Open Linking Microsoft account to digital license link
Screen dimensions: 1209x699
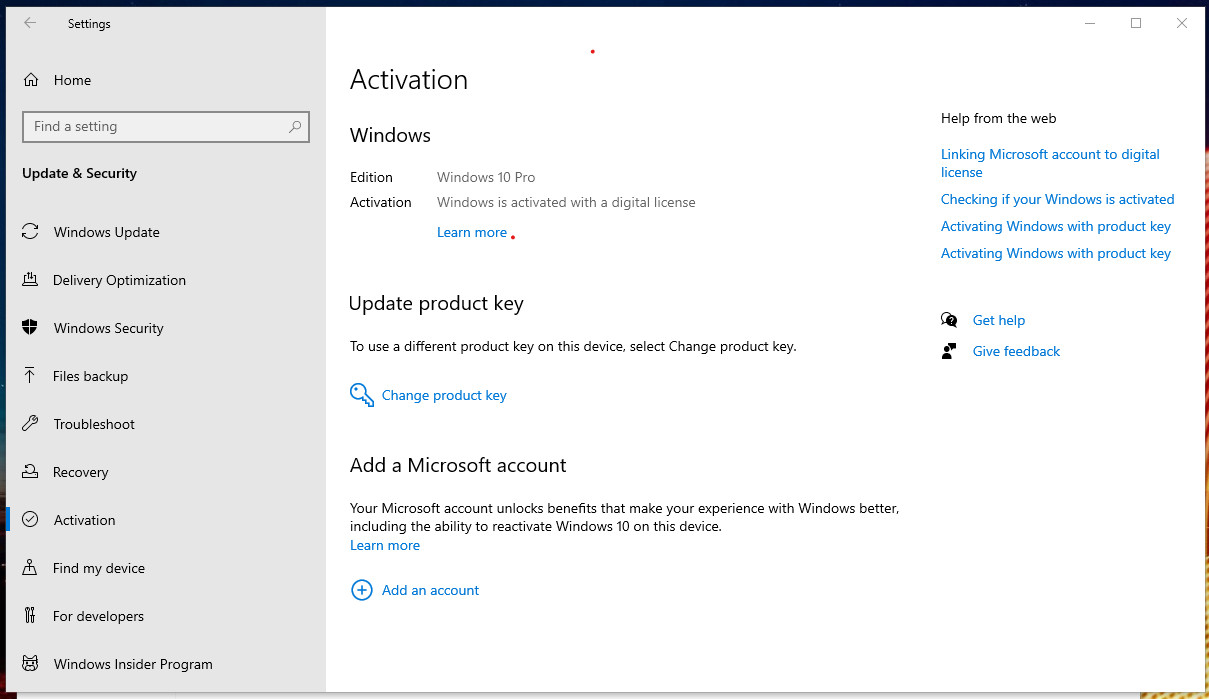pos(1050,163)
